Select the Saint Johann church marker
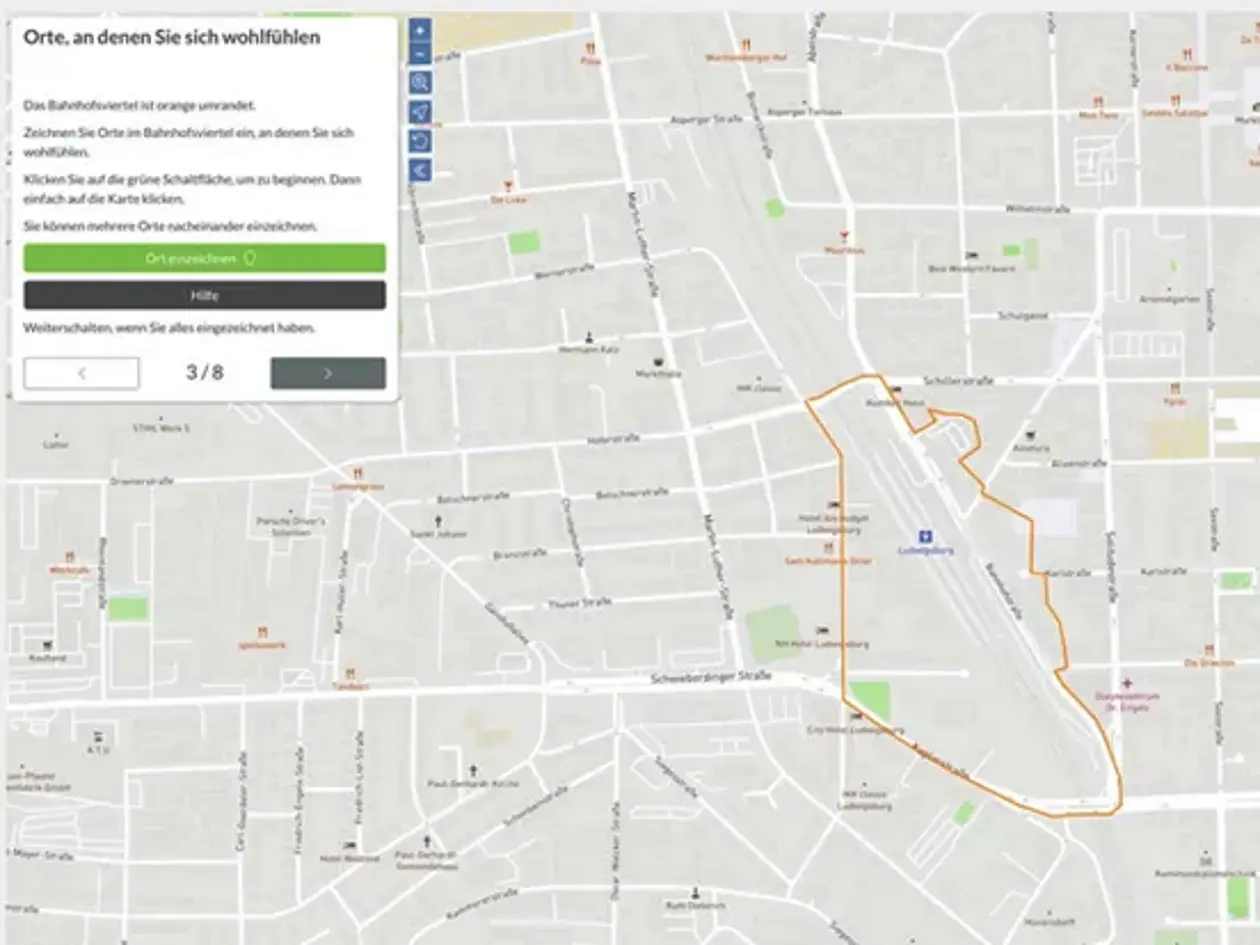 coord(438,521)
